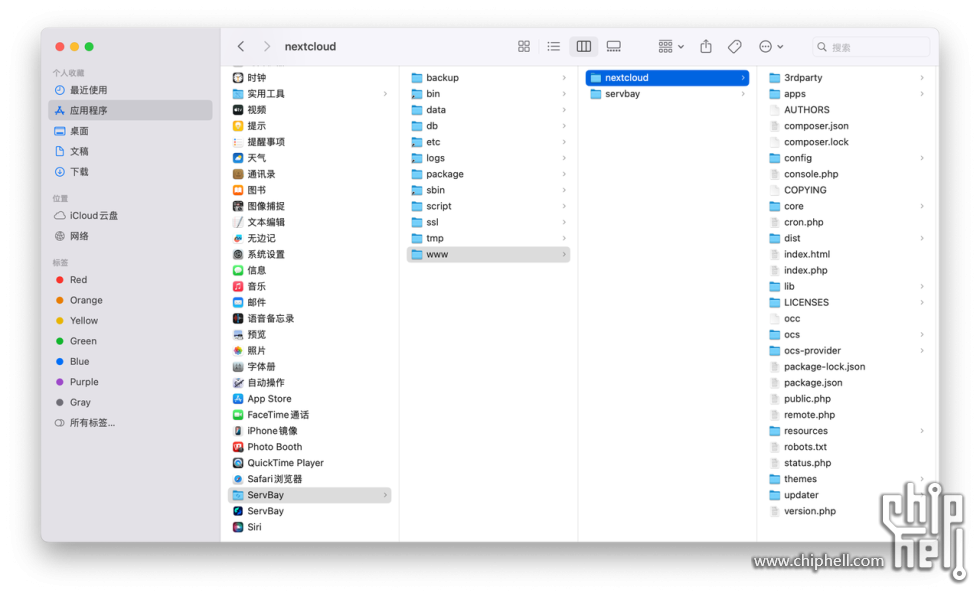The width and height of the screenshot is (980, 596).
Task: Select the Red tag
Action: [x=130, y=280]
